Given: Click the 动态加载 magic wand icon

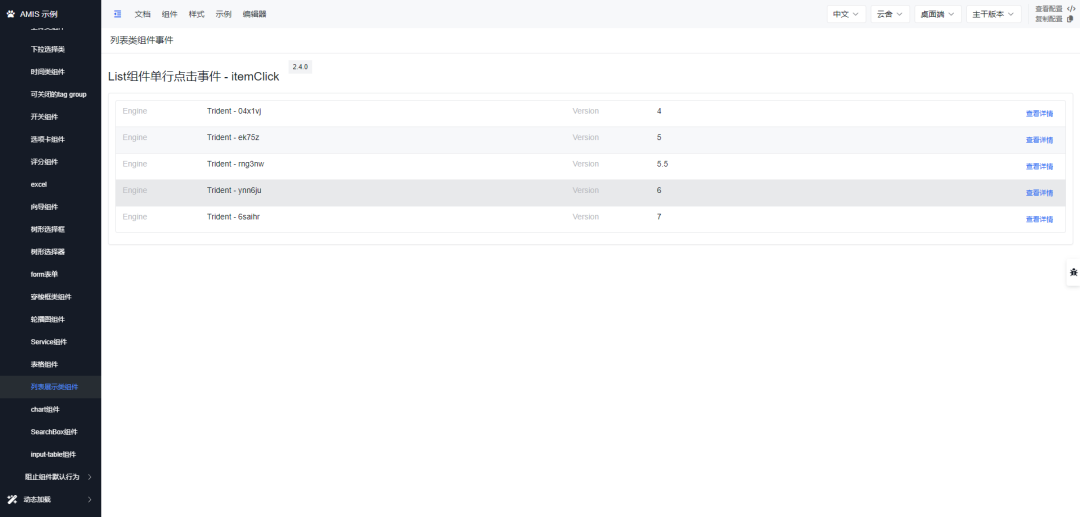Looking at the screenshot, I should pyautogui.click(x=12, y=499).
